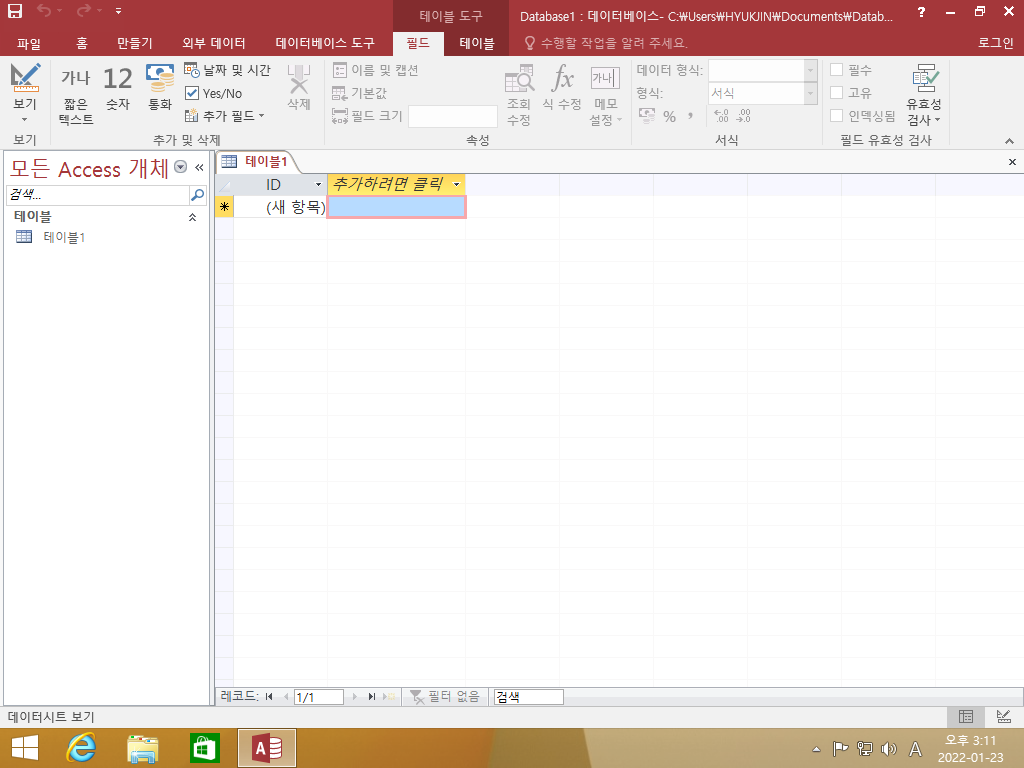The image size is (1024, 768).
Task: Click the 기본값 default value button
Action: click(x=359, y=93)
